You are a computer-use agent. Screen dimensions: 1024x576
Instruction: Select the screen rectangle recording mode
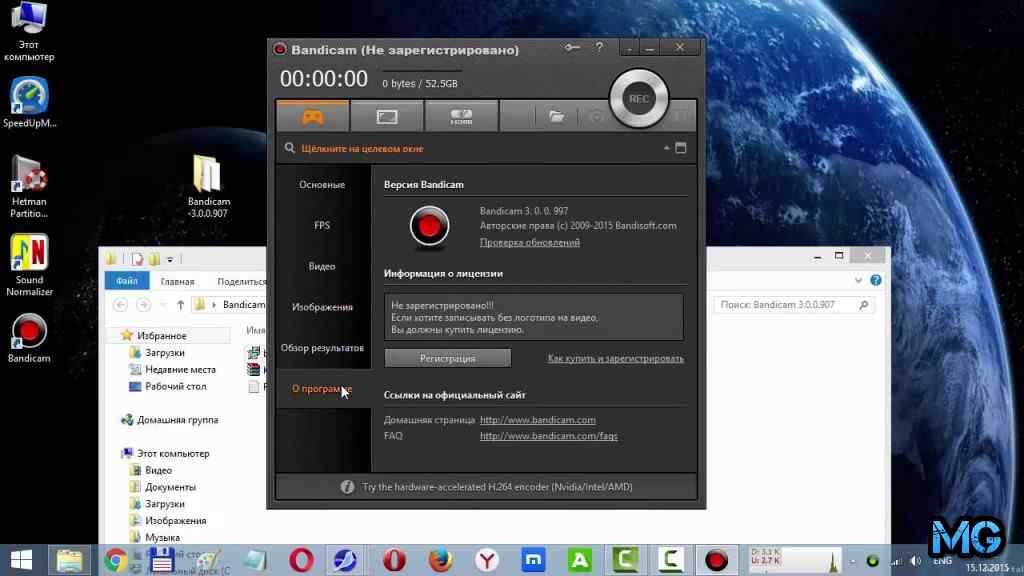coord(387,117)
